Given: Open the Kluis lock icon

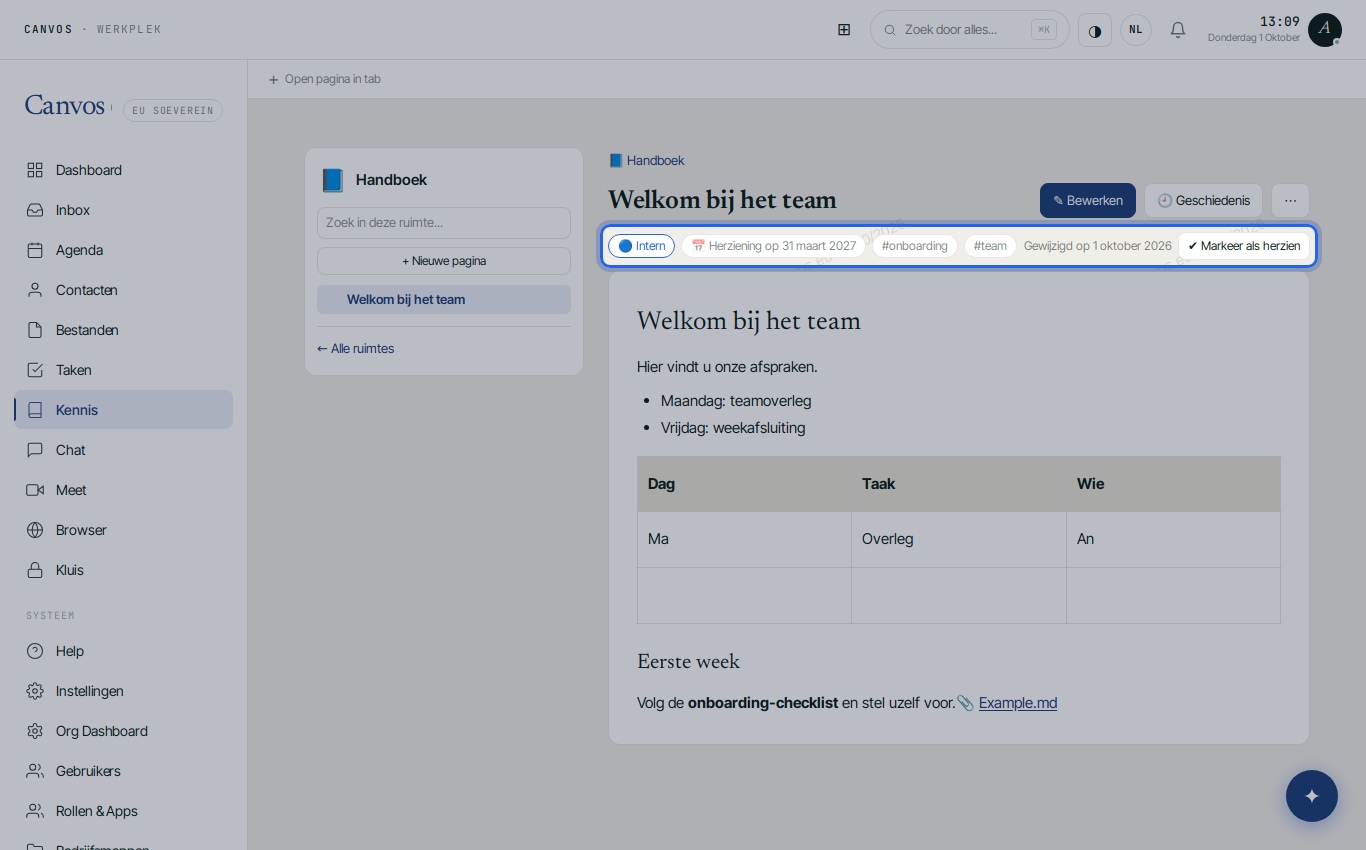Looking at the screenshot, I should [x=35, y=570].
